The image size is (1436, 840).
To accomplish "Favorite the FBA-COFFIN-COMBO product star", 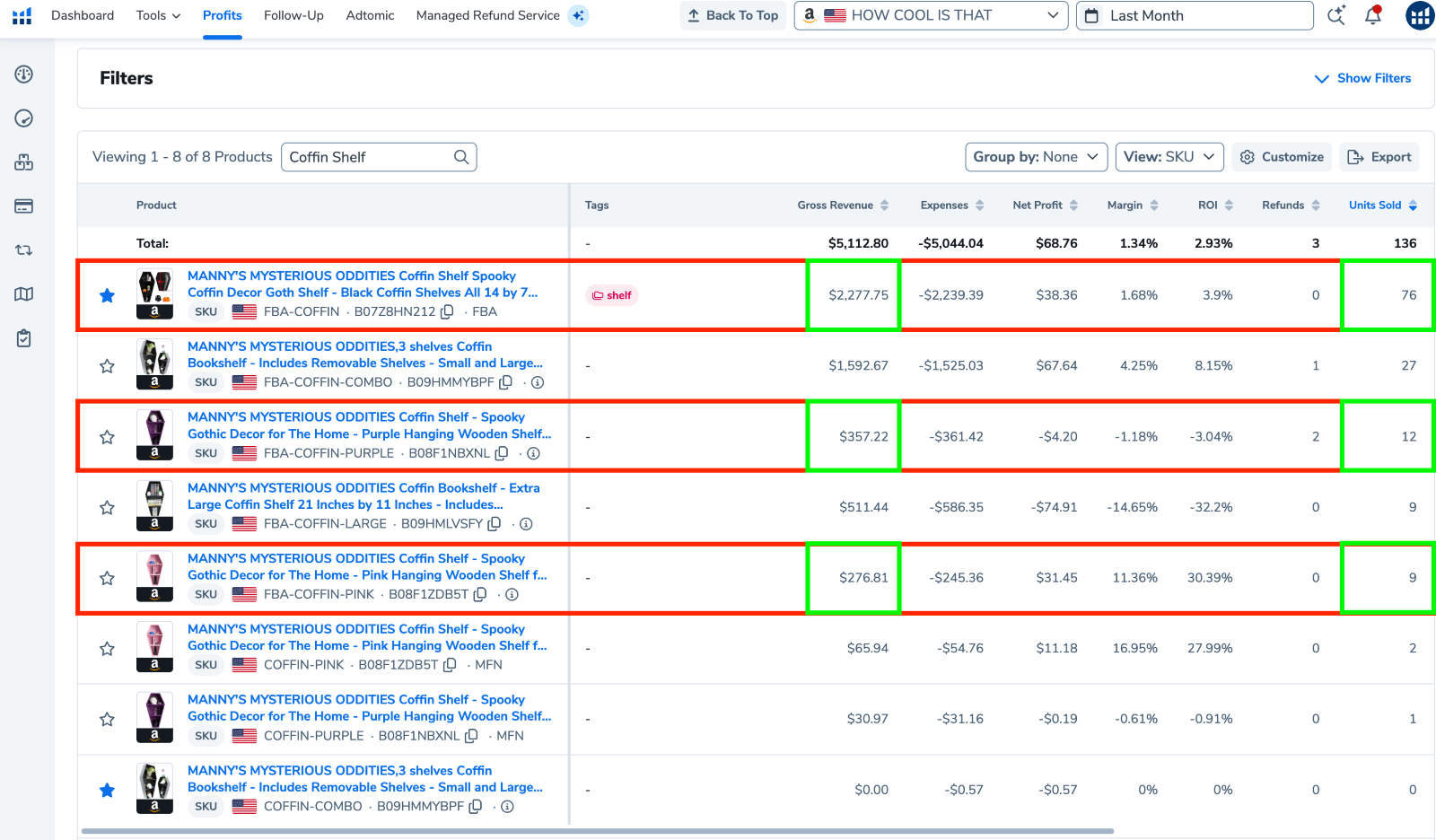I will pos(107,366).
